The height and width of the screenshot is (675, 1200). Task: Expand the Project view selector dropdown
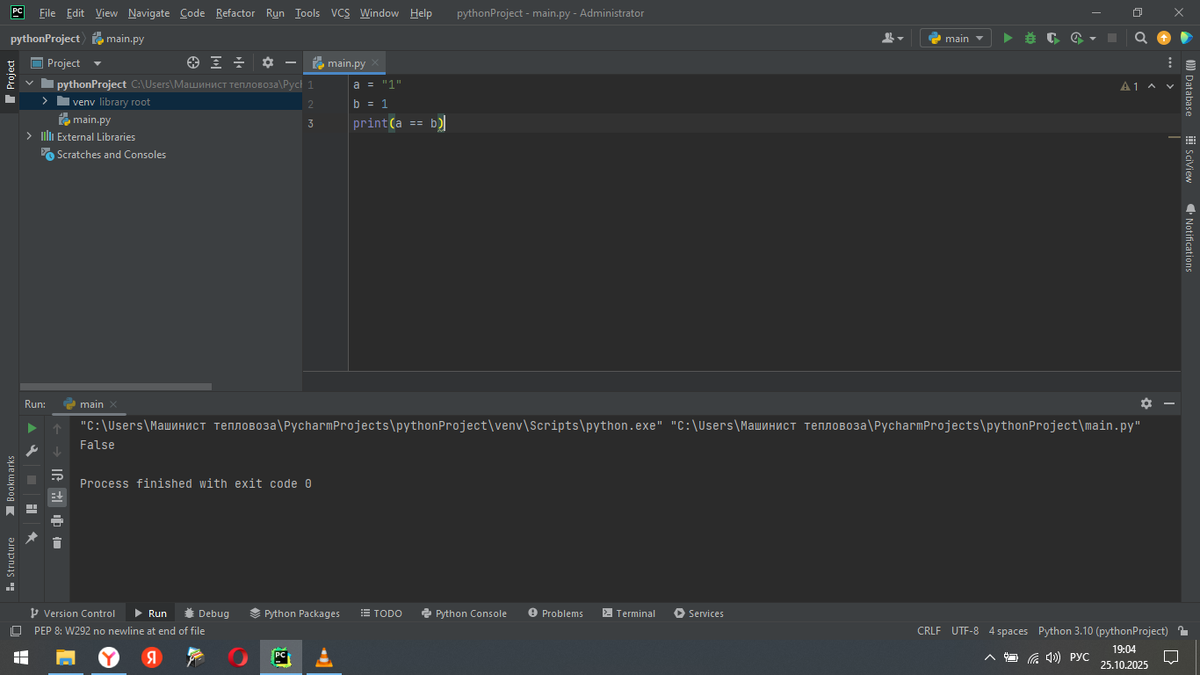pos(97,63)
